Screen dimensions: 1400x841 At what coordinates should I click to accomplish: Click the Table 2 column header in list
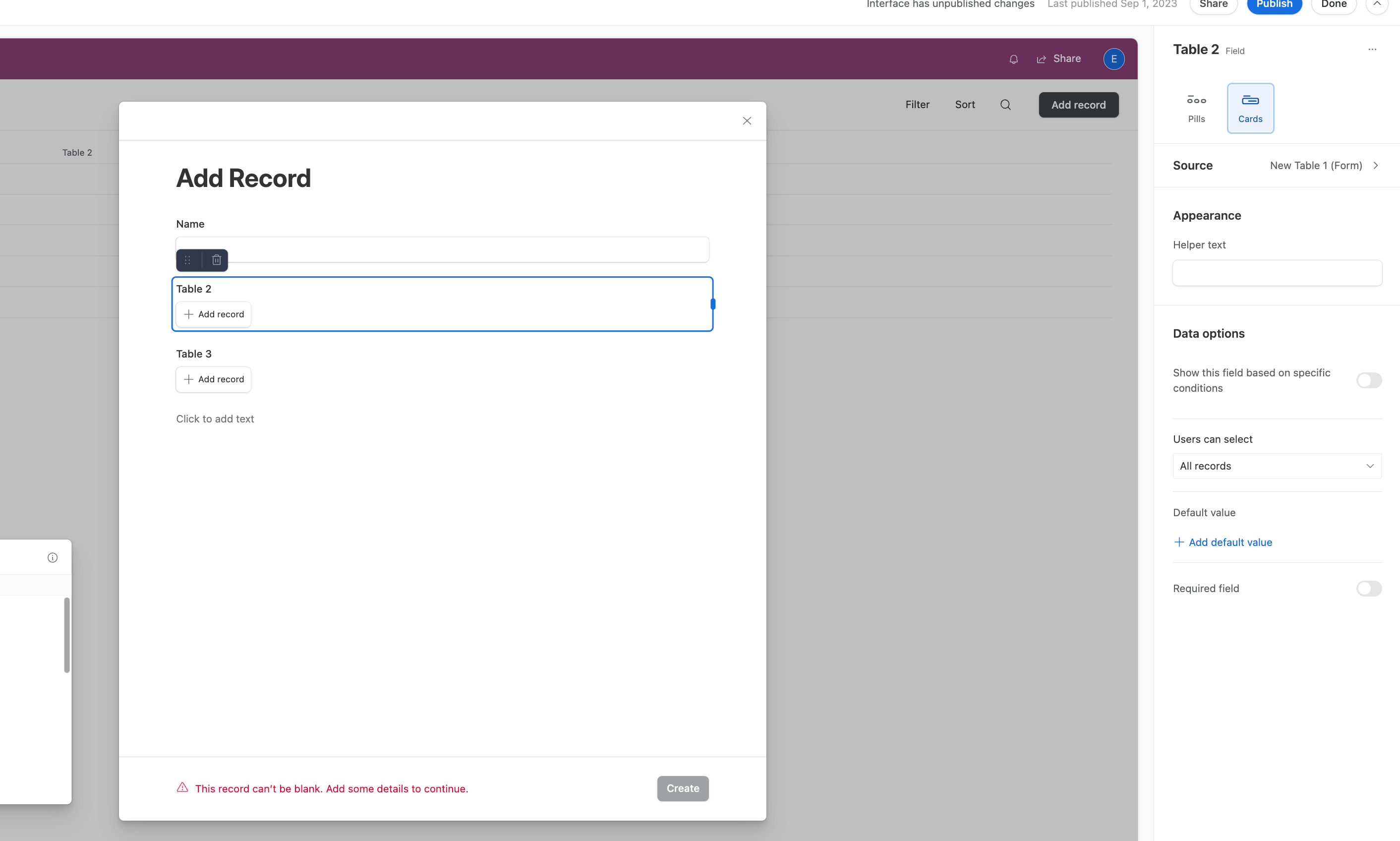pyautogui.click(x=77, y=152)
